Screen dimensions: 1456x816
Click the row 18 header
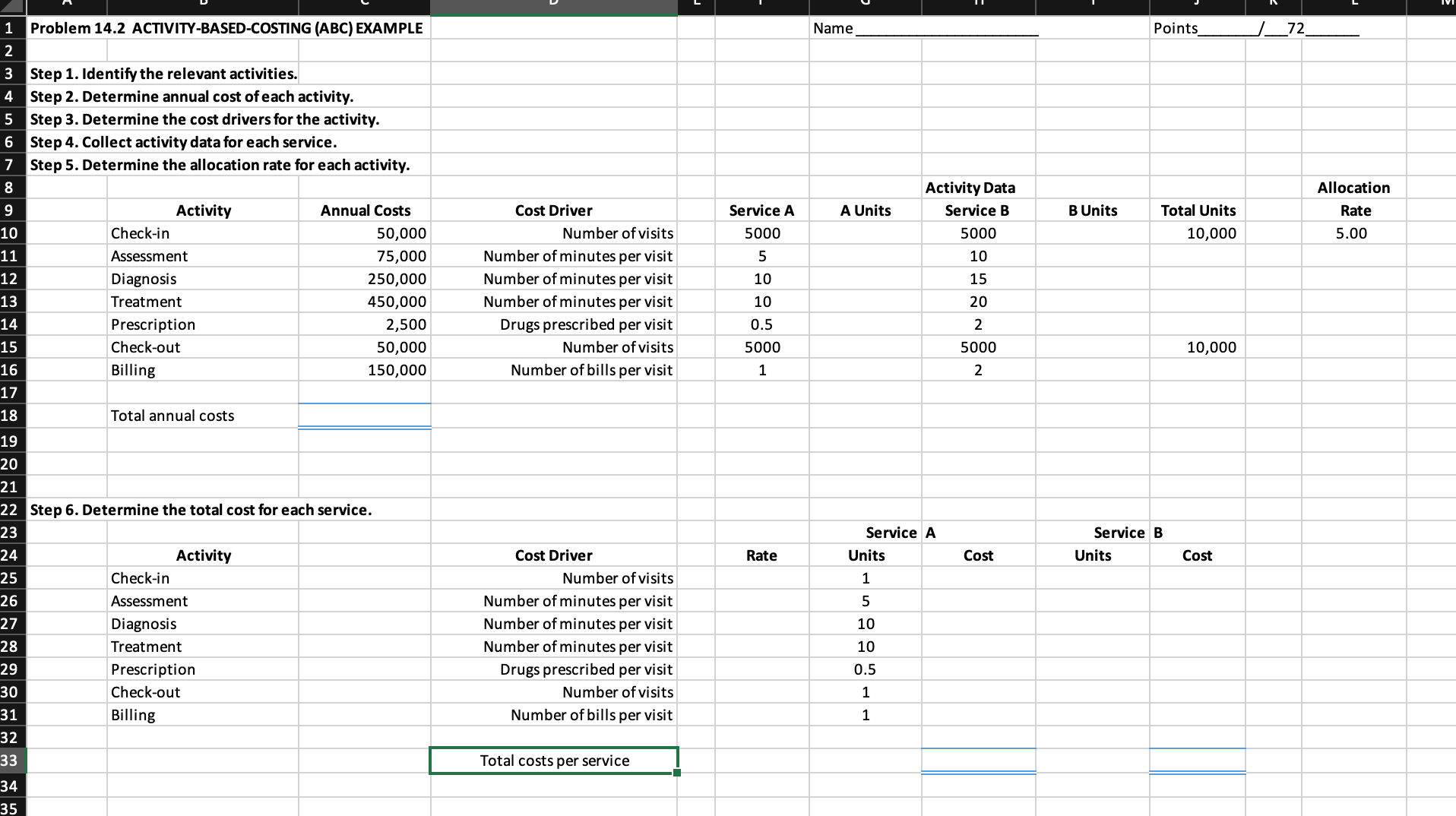(x=10, y=416)
